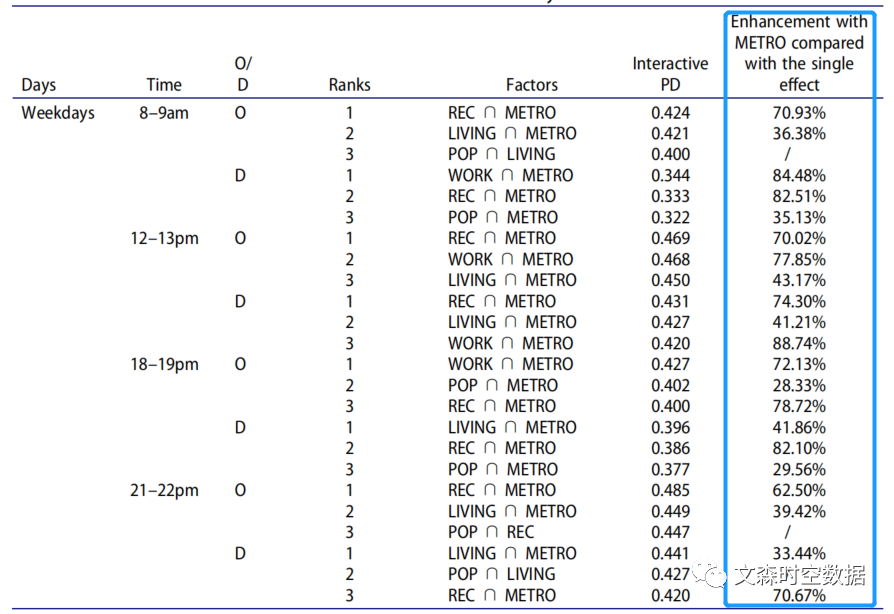Click 'POP ∩ METRO' in the 0.402 row
This screenshot has width=894, height=614.
click(503, 385)
